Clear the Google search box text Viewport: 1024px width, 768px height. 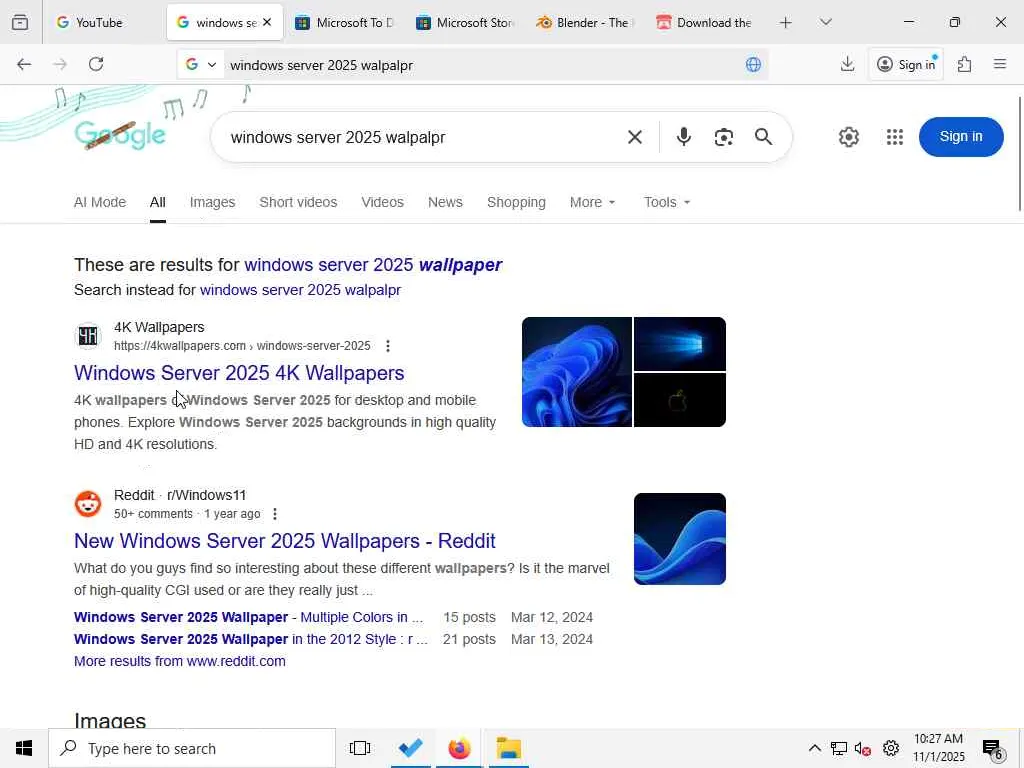[635, 137]
